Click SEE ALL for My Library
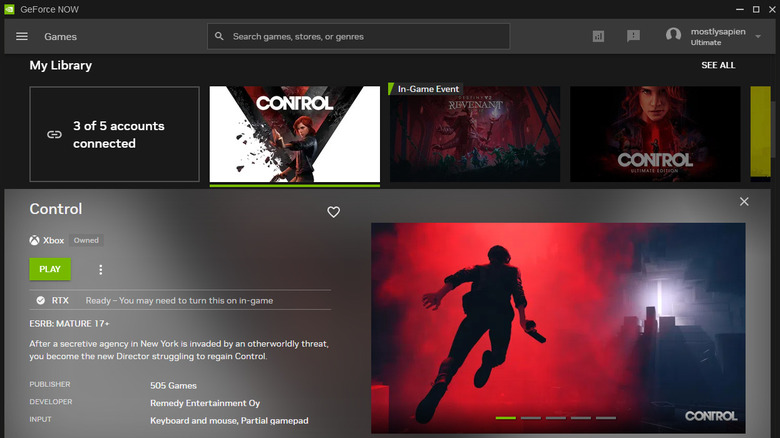780x438 pixels. pyautogui.click(x=718, y=66)
